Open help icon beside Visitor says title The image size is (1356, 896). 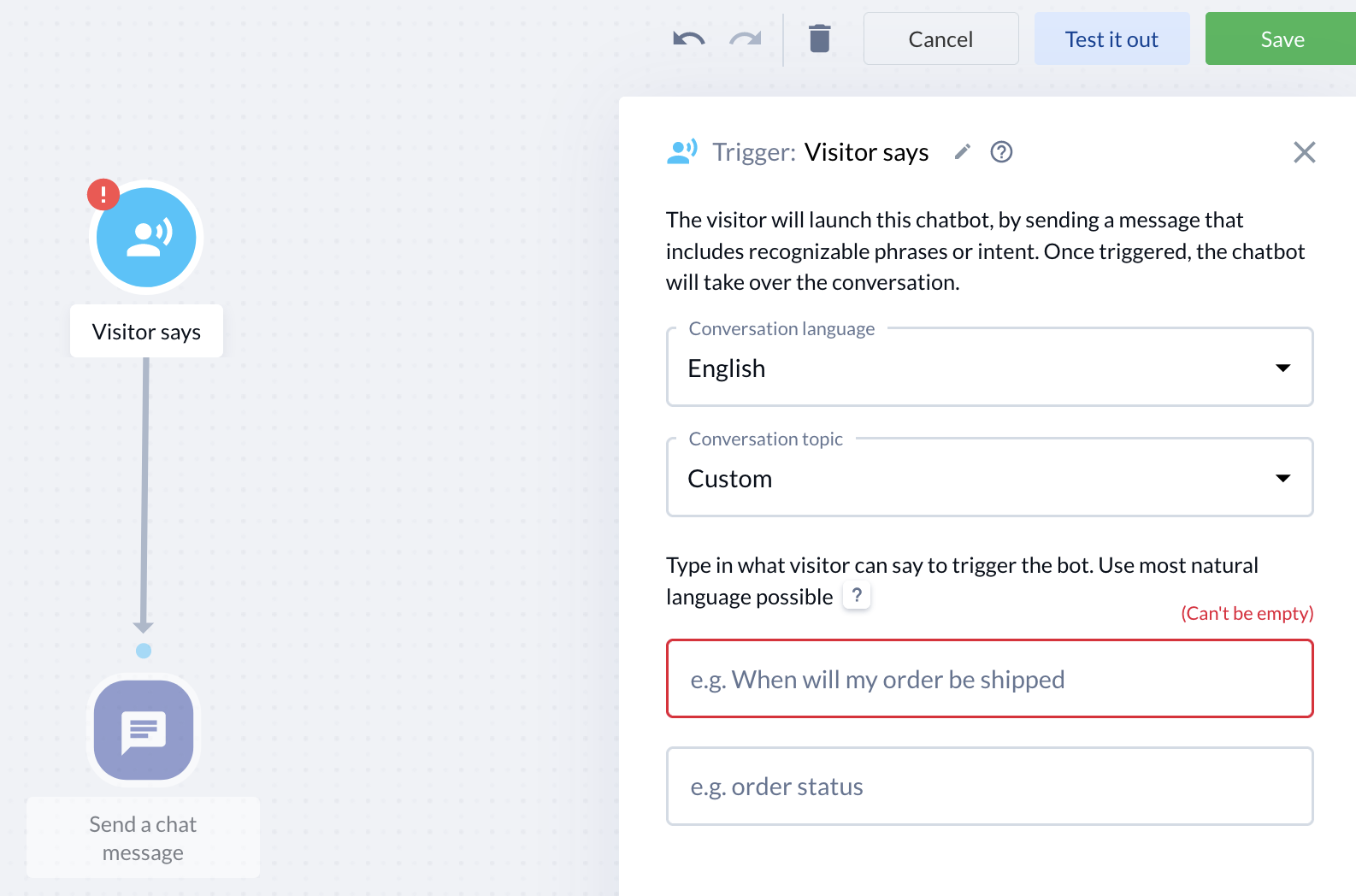point(1001,152)
